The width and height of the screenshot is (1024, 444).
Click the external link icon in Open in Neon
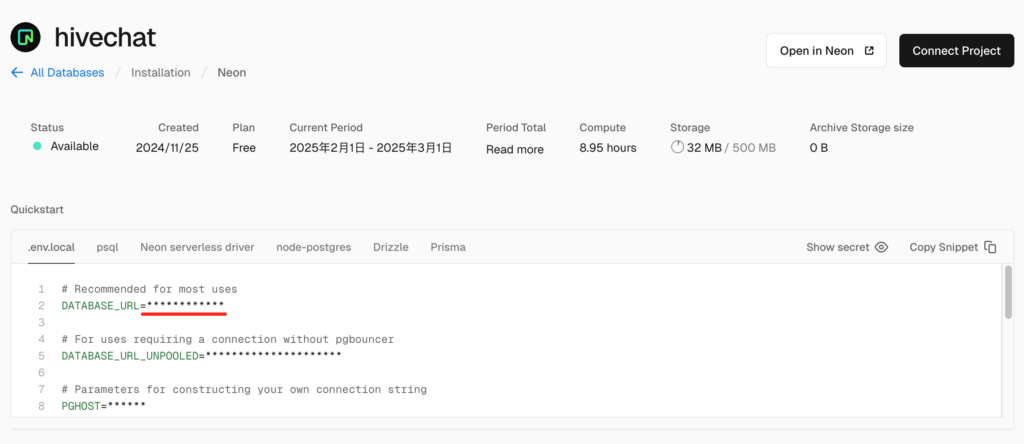869,51
